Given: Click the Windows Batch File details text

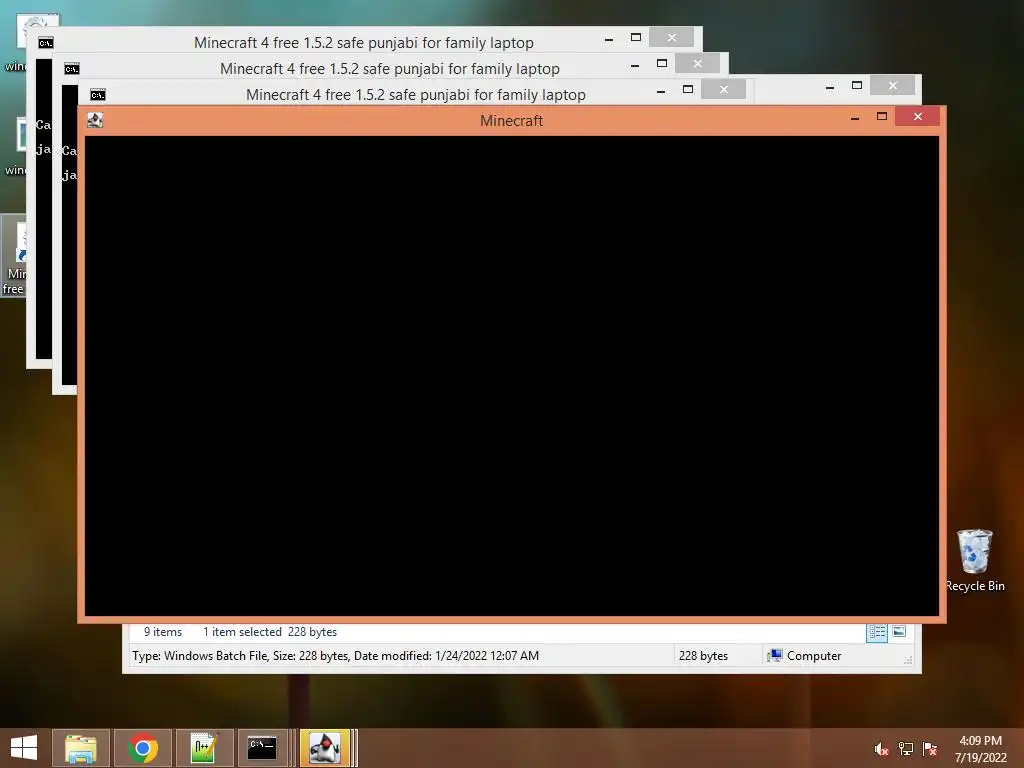Looking at the screenshot, I should click(x=336, y=656).
